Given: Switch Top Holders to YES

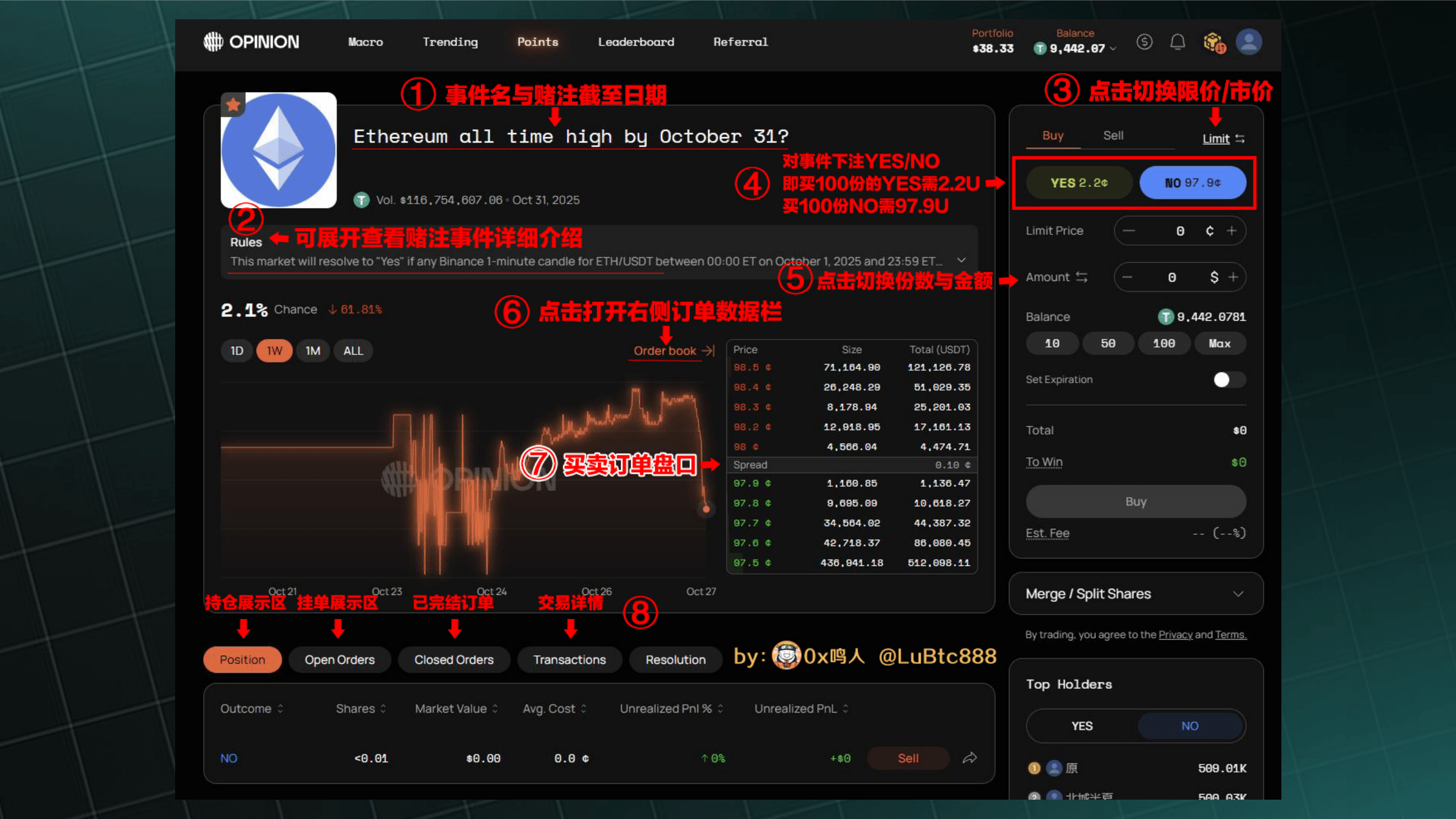Looking at the screenshot, I should coord(1082,726).
